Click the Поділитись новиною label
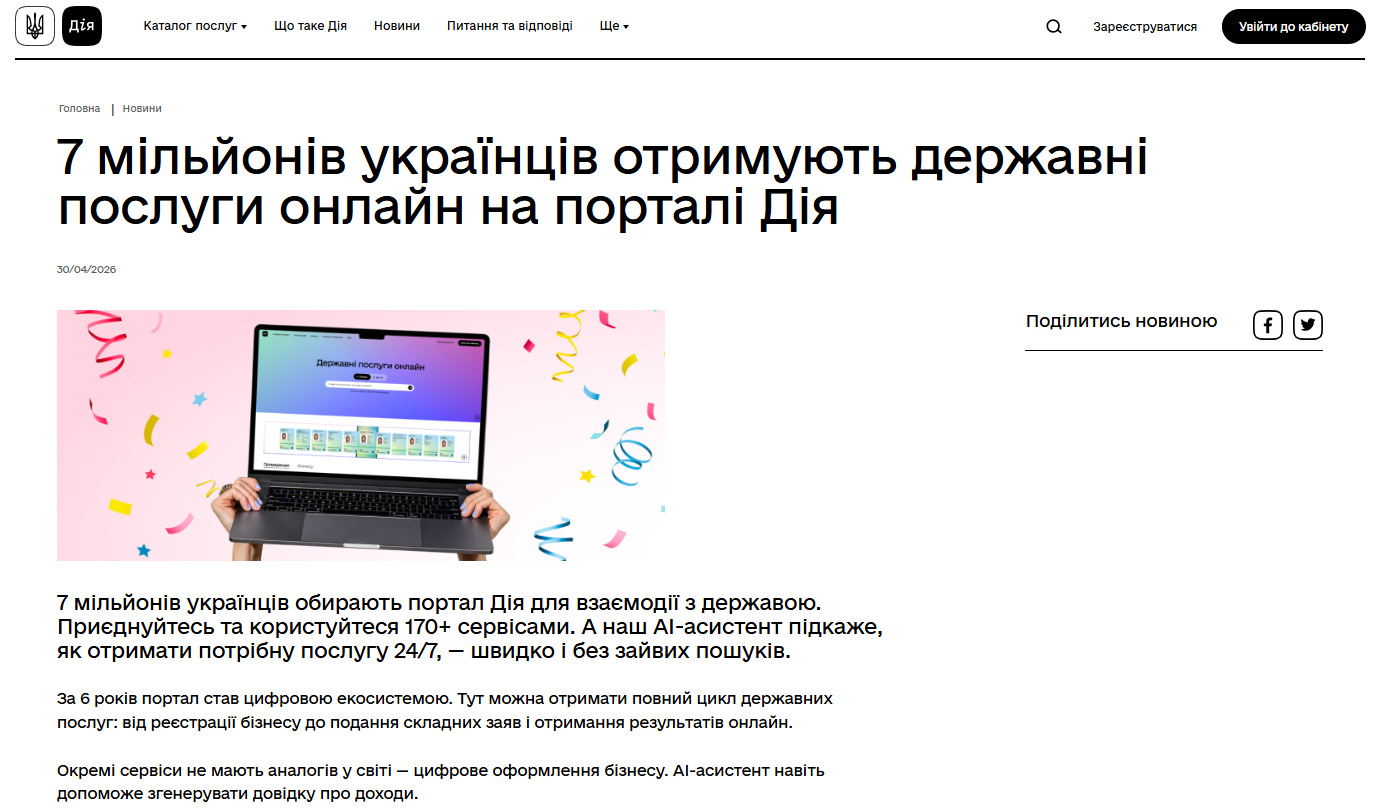The image size is (1377, 808). pos(1122,321)
